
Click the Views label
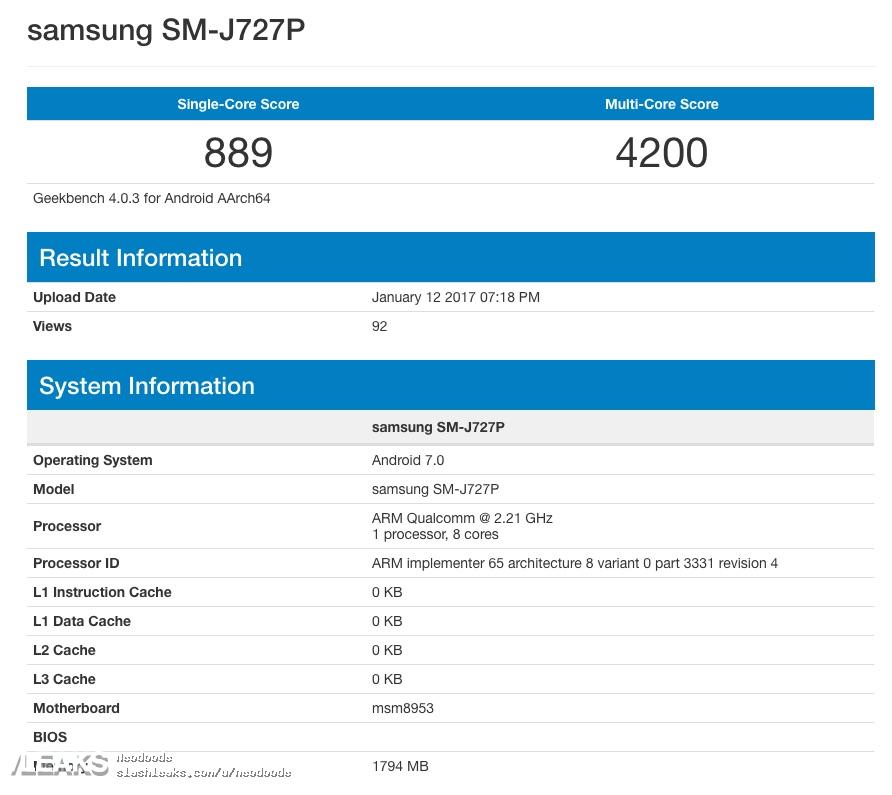(x=52, y=326)
